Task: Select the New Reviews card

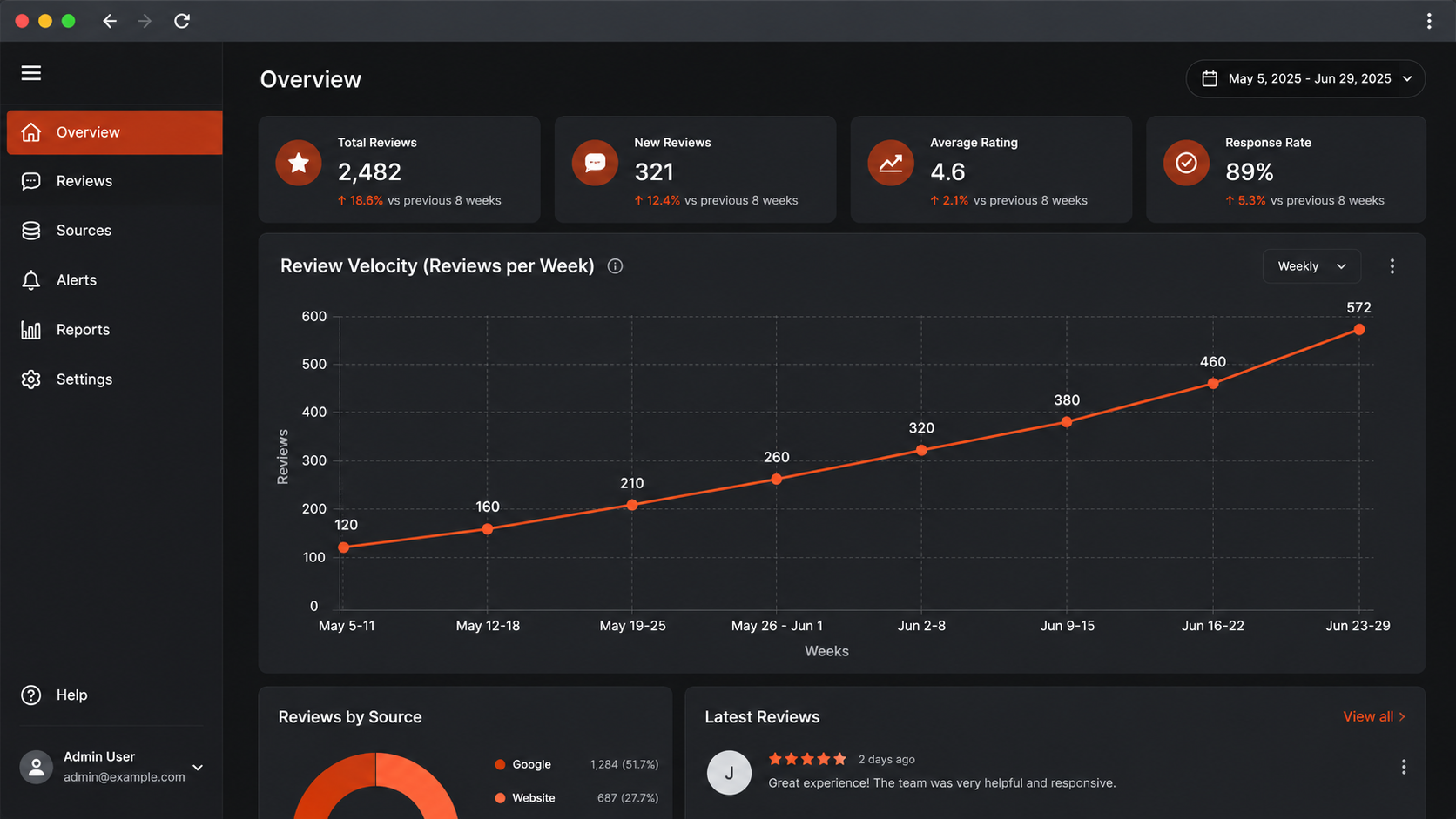Action: tap(695, 169)
